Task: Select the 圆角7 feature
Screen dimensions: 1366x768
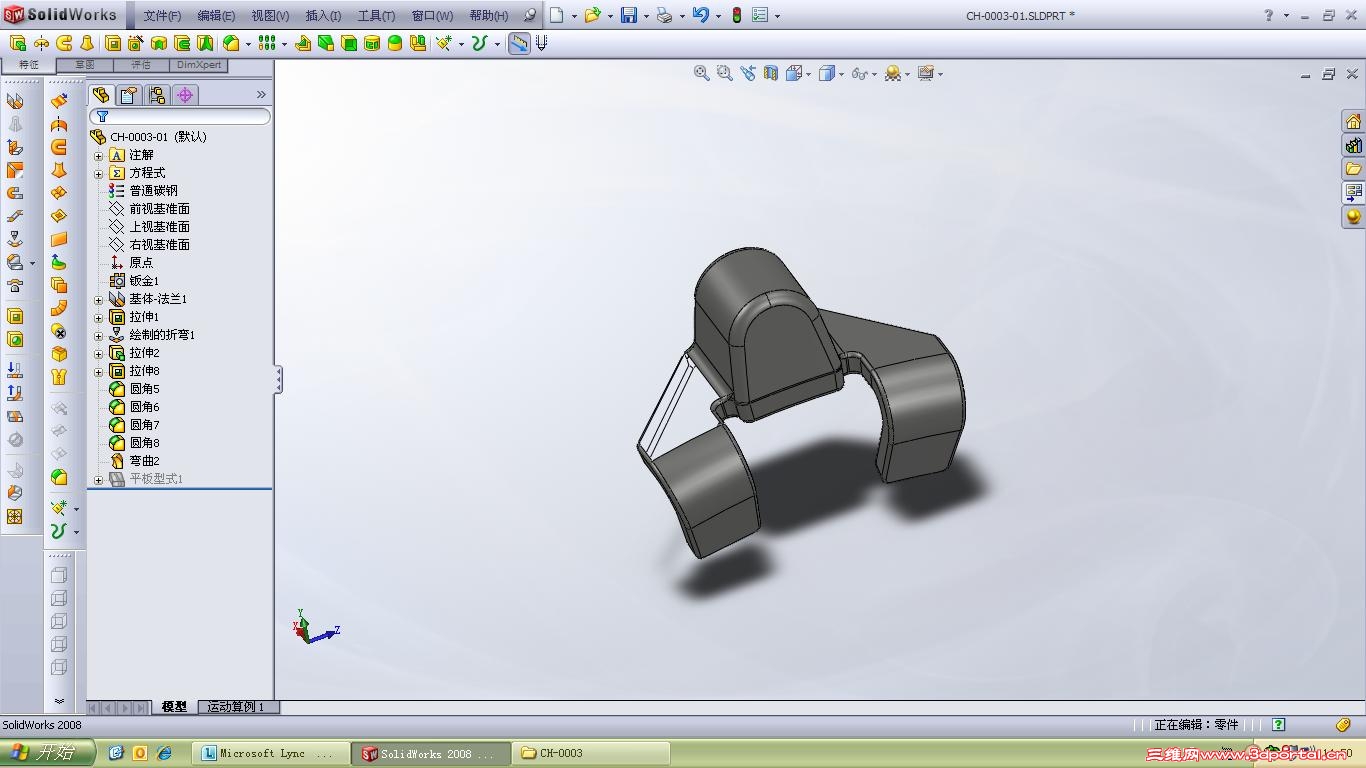Action: pos(144,425)
